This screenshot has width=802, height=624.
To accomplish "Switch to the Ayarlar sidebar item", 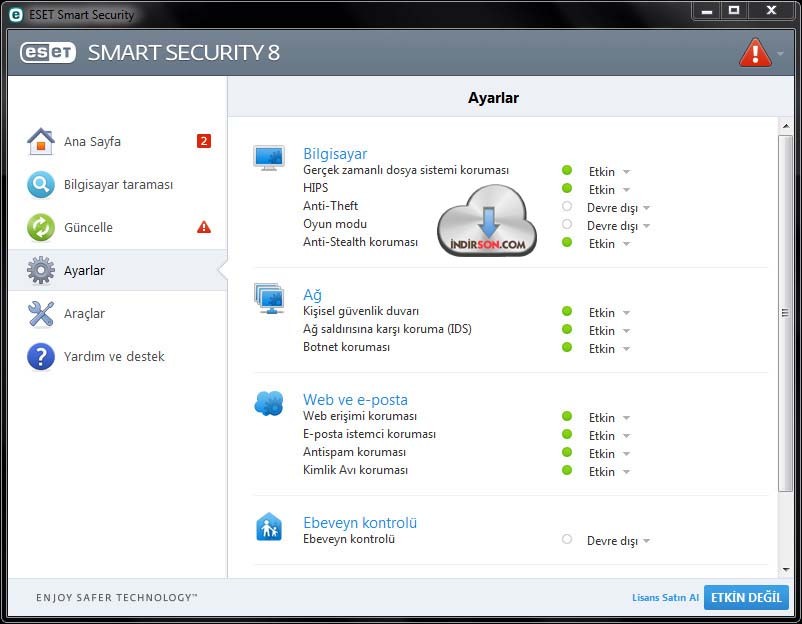I will (x=118, y=270).
